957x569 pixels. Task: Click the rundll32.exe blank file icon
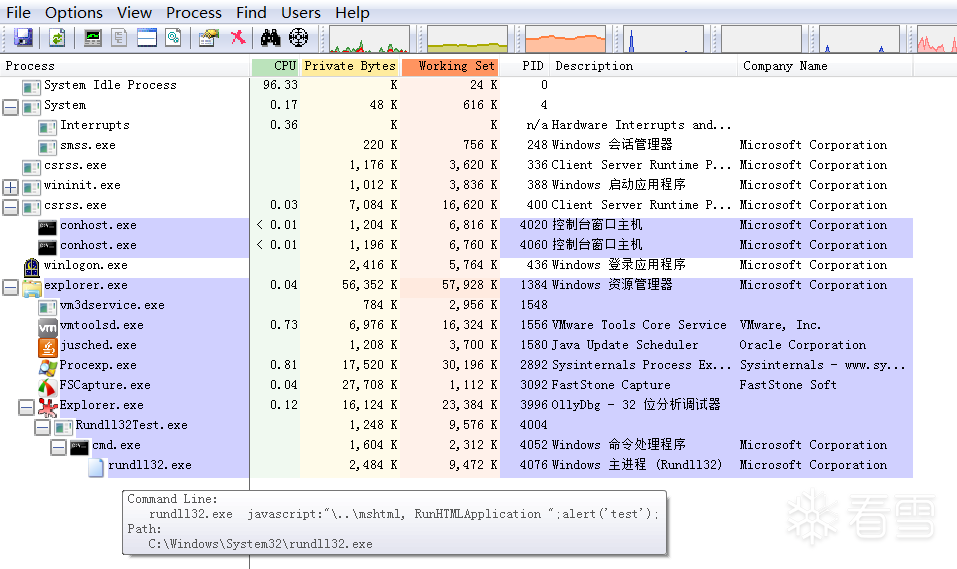pos(96,468)
